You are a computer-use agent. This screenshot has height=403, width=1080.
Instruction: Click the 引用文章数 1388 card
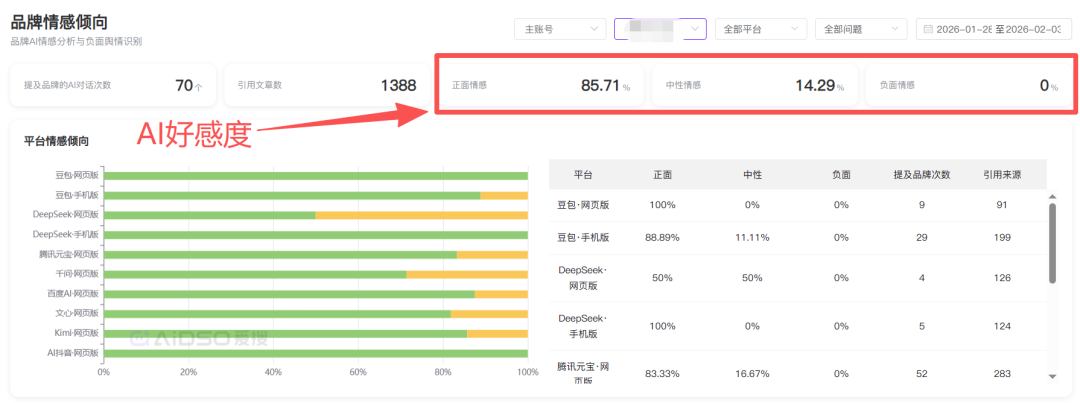pos(326,86)
